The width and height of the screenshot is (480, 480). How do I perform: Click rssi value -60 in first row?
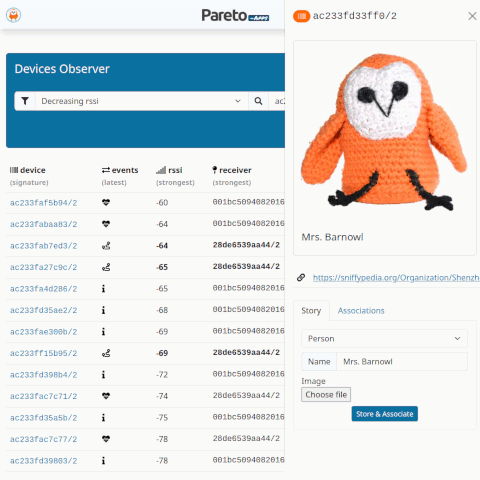162,203
